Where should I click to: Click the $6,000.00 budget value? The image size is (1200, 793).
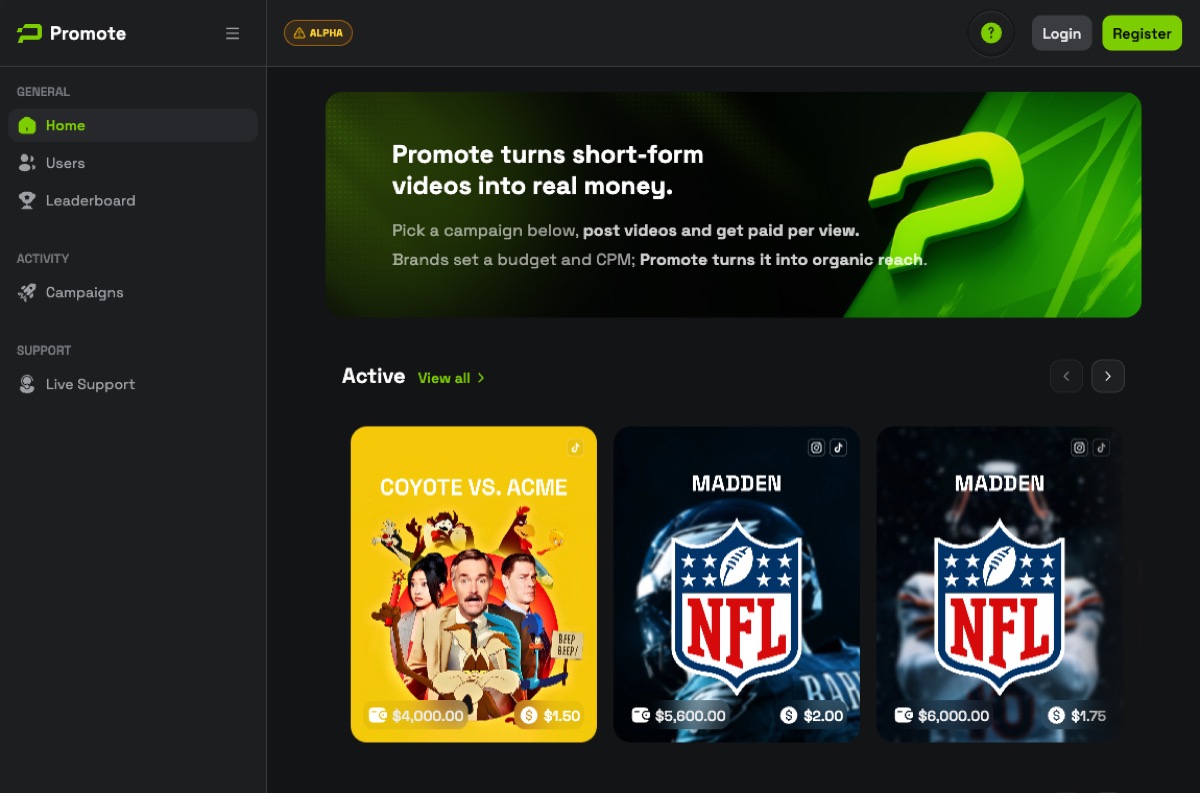coord(953,716)
